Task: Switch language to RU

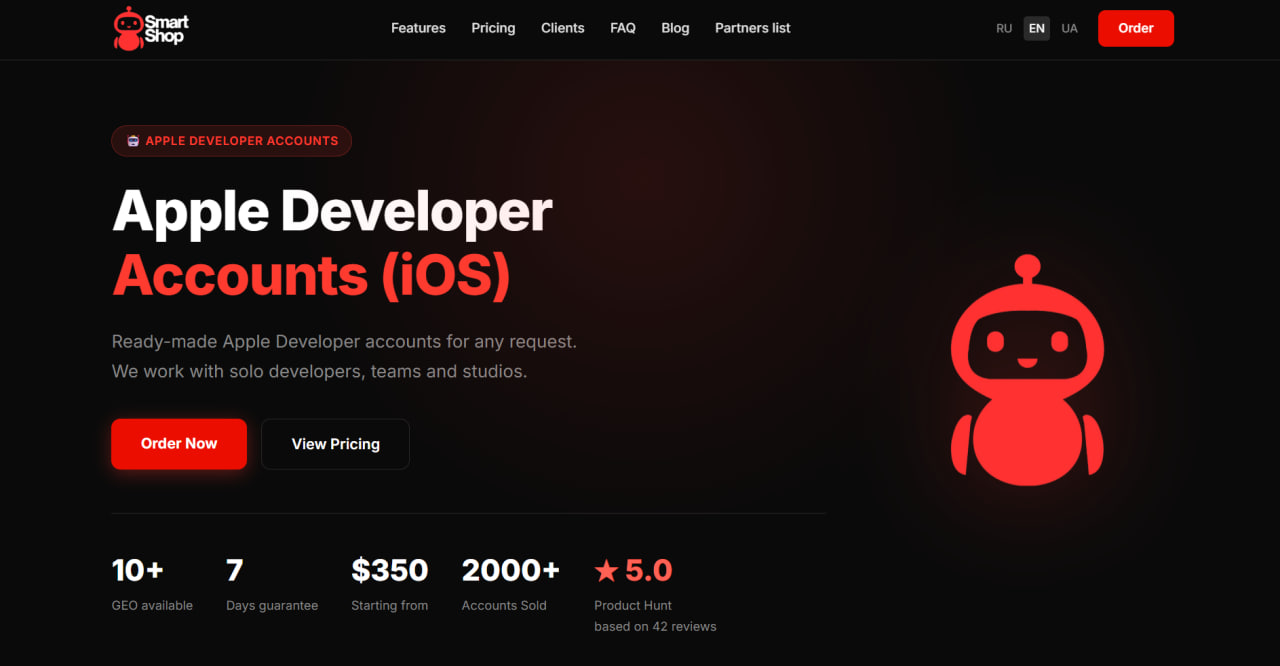Action: click(1004, 28)
